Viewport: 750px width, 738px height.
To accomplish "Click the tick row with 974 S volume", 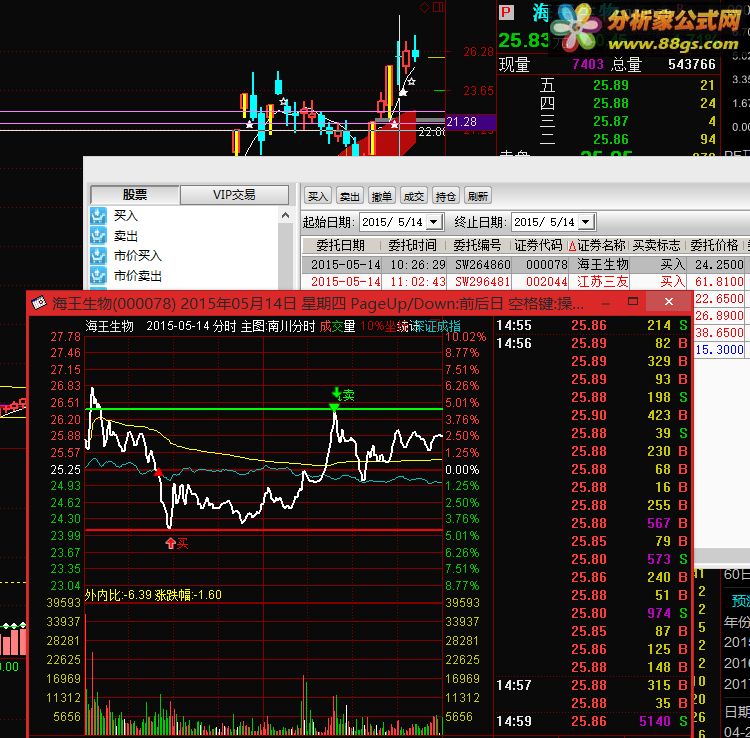I will pos(591,613).
